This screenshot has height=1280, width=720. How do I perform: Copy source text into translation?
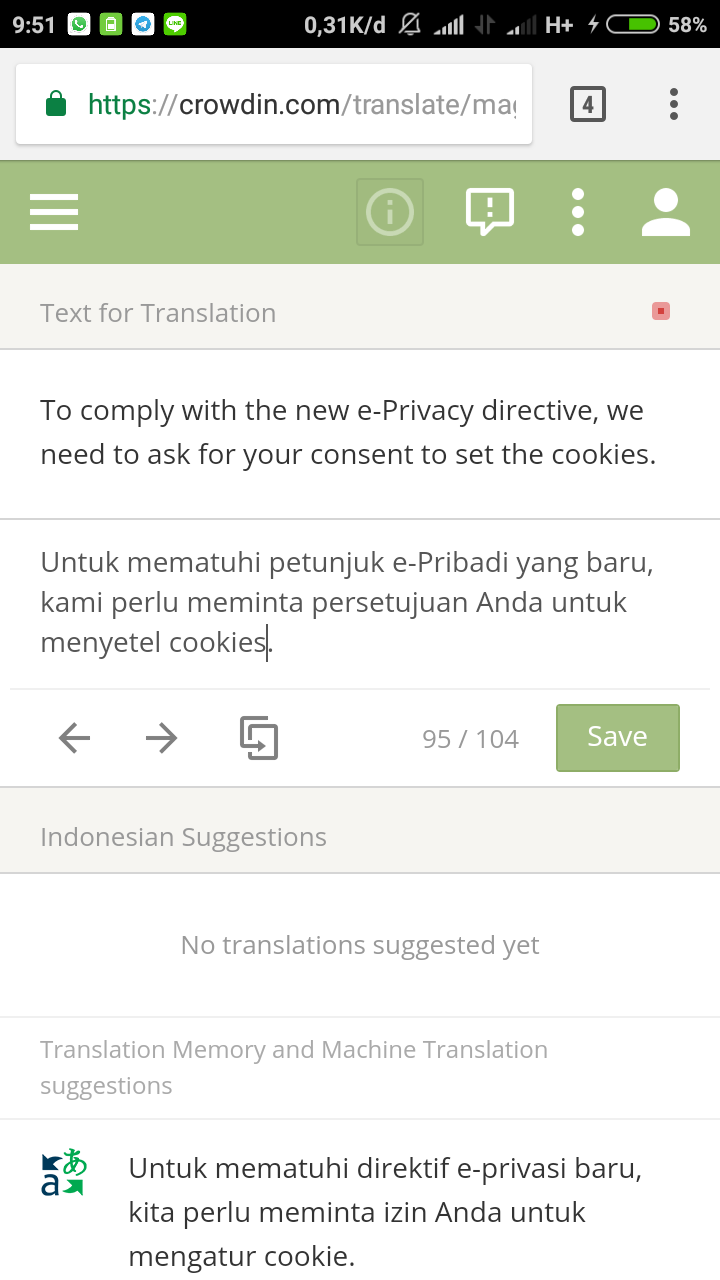click(259, 739)
